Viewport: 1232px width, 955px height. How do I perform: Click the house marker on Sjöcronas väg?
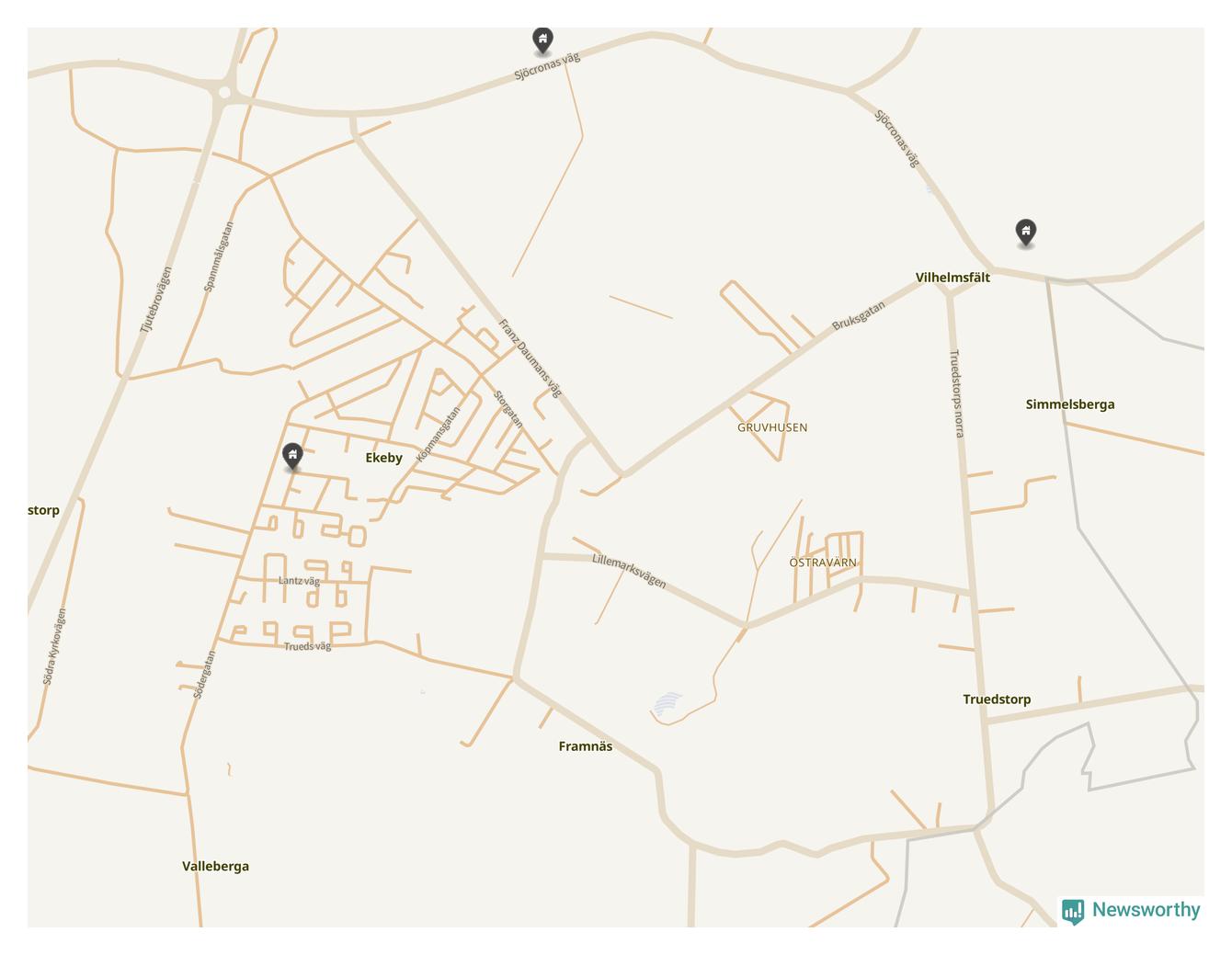point(542,40)
